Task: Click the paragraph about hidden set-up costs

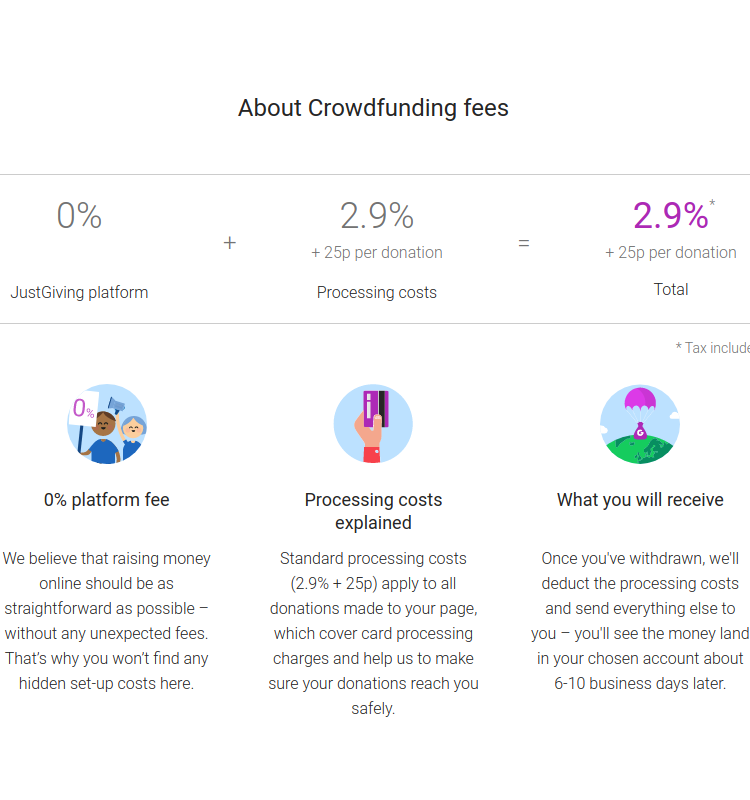Action: [107, 621]
